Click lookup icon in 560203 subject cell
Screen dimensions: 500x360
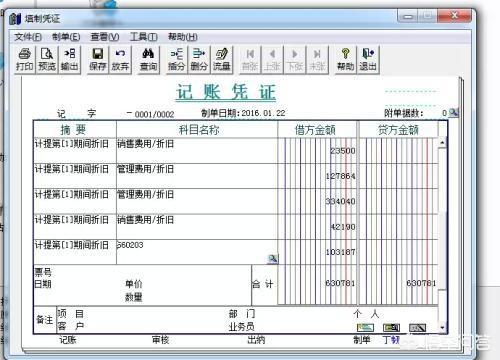pos(273,259)
